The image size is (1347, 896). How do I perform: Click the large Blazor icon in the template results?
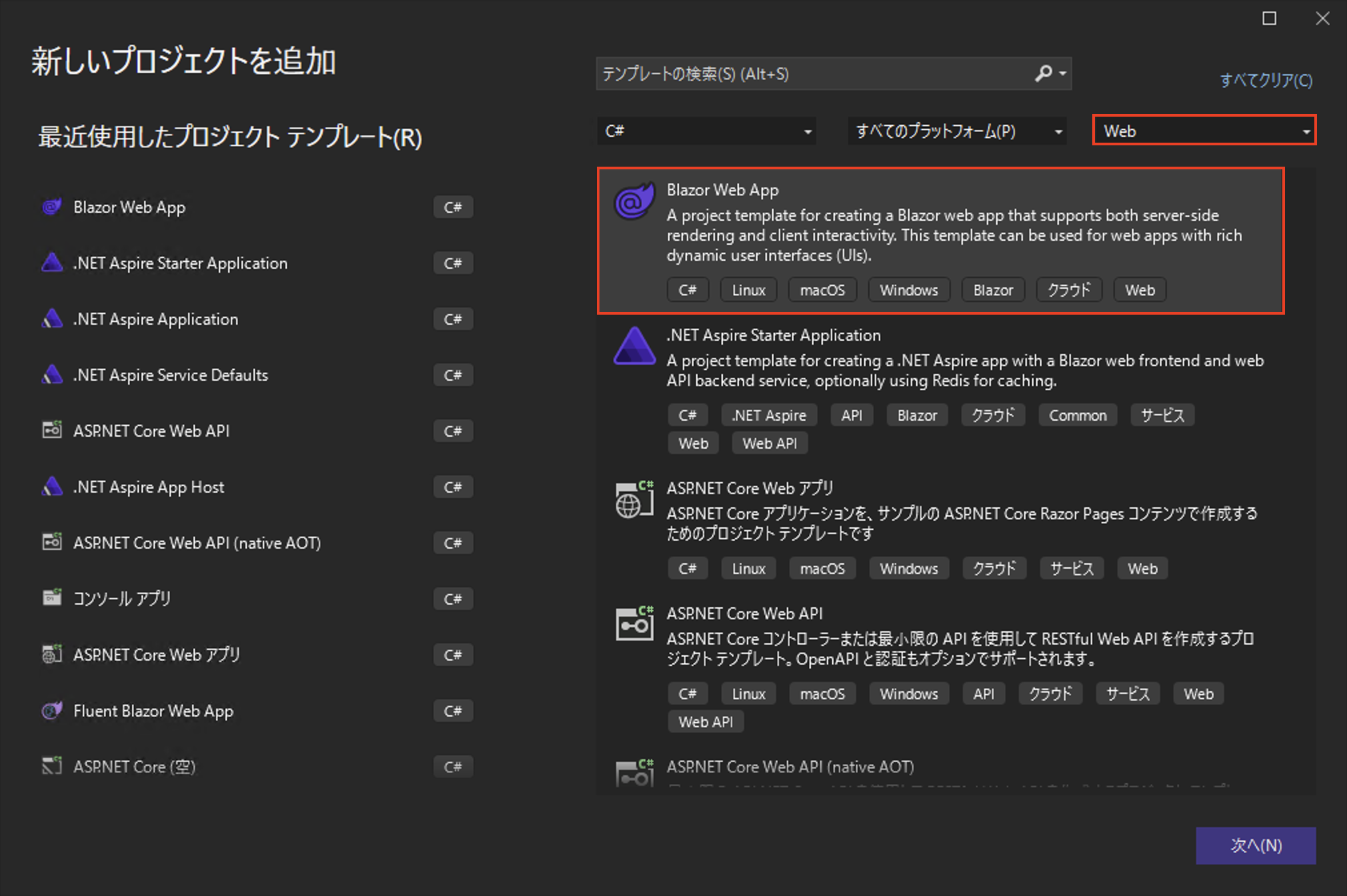[x=634, y=201]
